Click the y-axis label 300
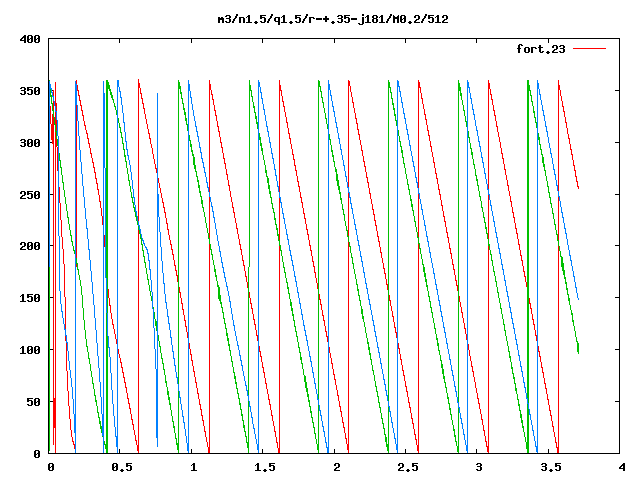Screen dimensions: 640x480 click(x=30, y=143)
